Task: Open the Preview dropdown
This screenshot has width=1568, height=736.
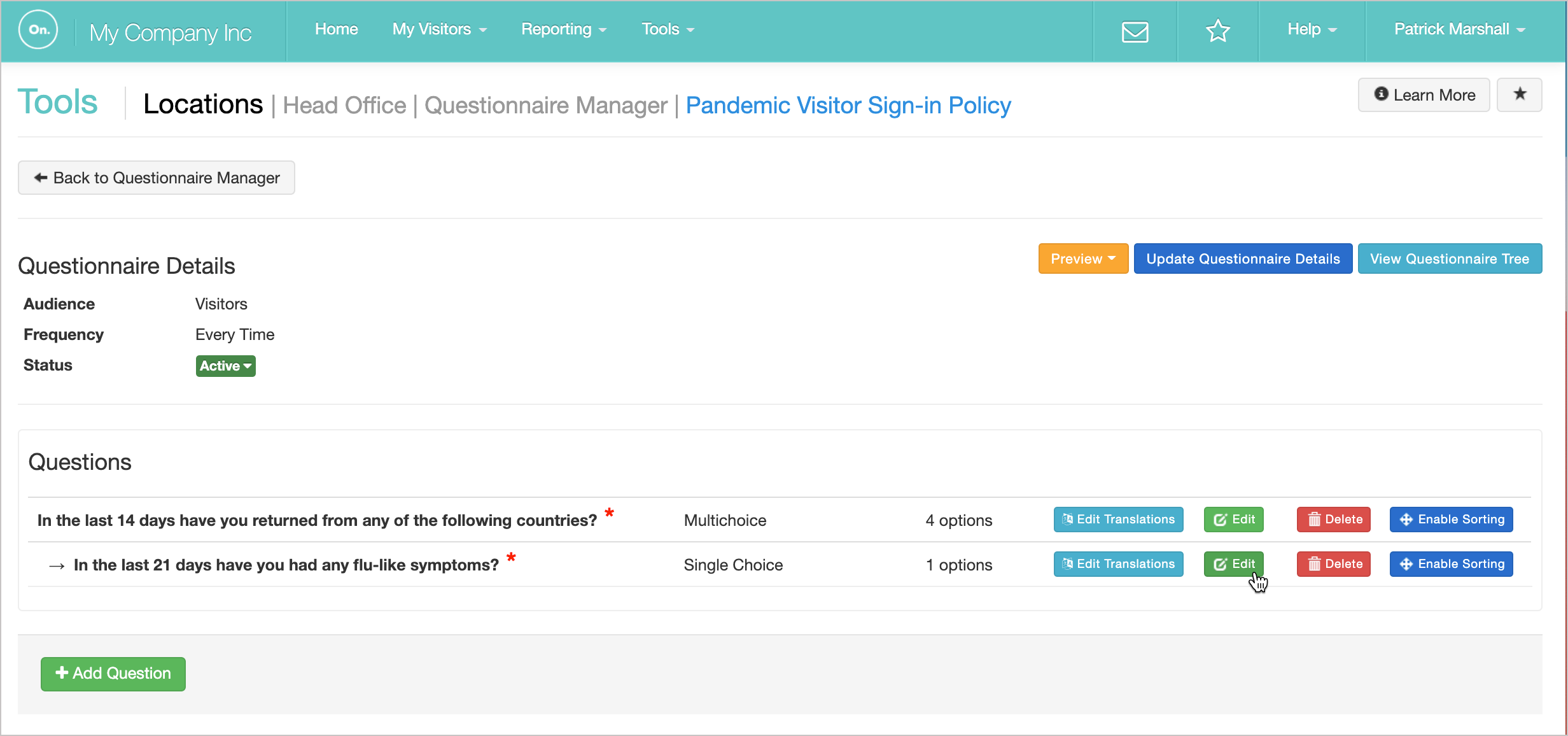Action: coord(1082,258)
